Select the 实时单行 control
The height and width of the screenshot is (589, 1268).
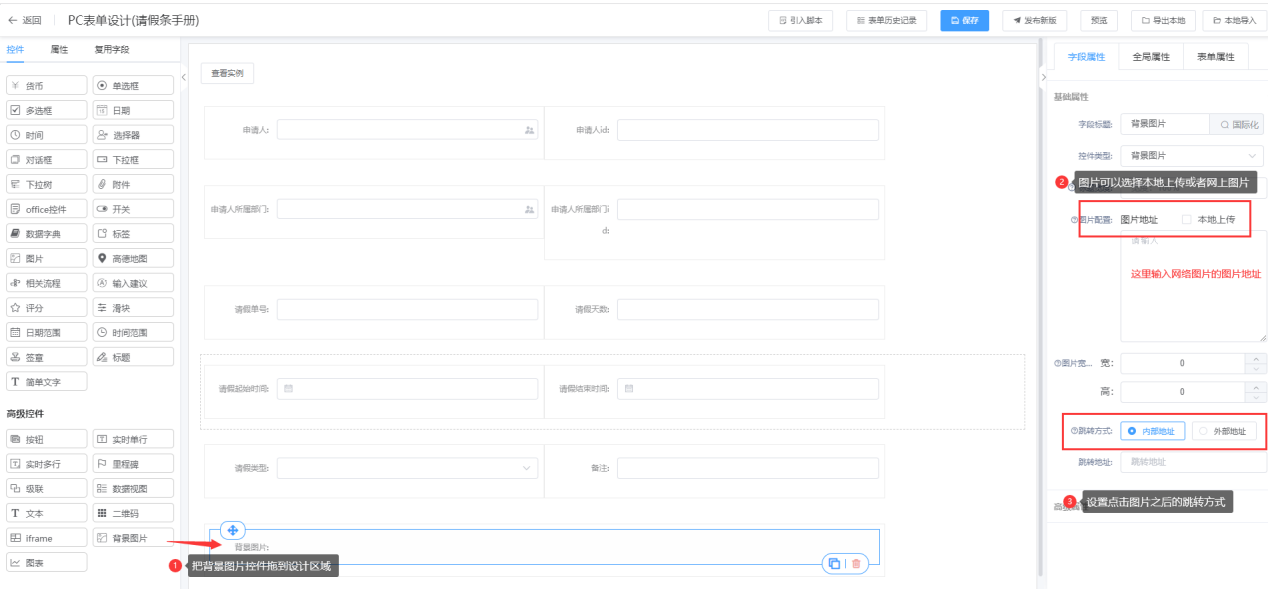coord(133,439)
